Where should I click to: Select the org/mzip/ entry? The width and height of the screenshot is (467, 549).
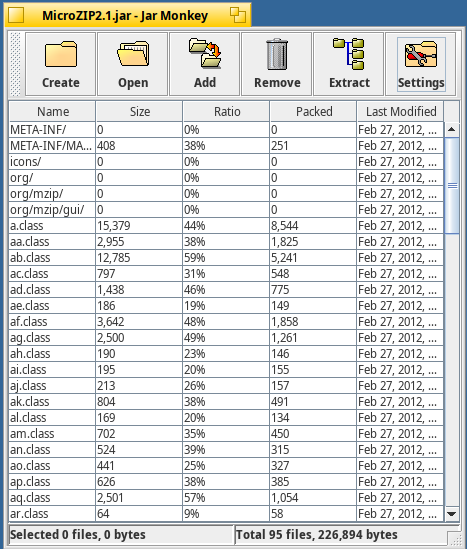(x=226, y=194)
